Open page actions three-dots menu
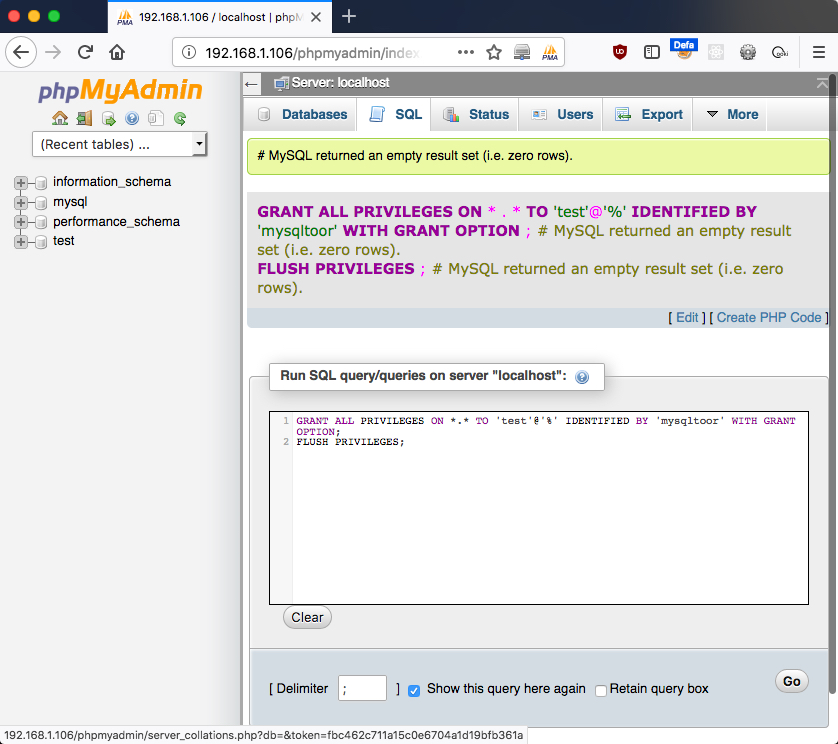Screen dimensions: 838x744 [465, 52]
